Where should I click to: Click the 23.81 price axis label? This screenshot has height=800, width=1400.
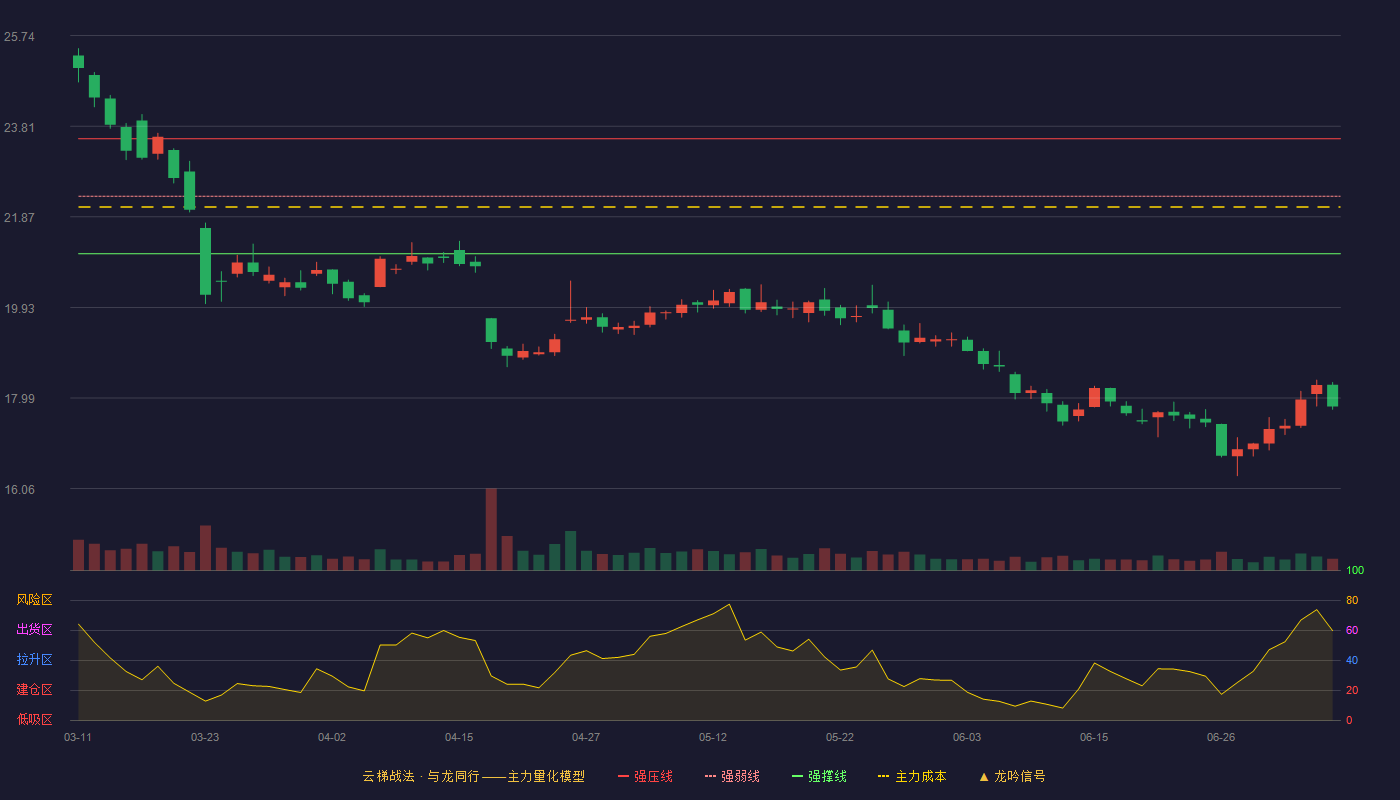click(19, 128)
